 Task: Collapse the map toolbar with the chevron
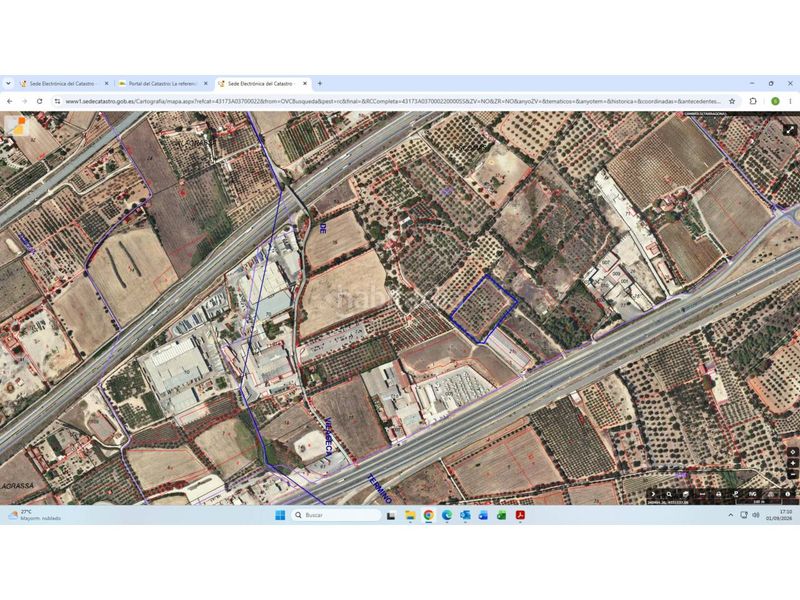[x=654, y=494]
